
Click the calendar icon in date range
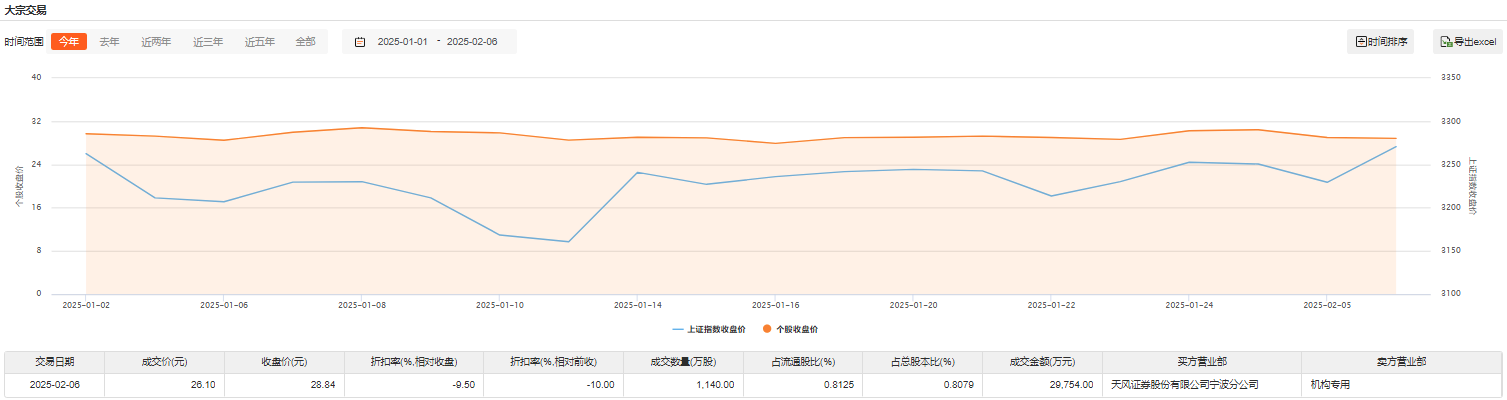[x=360, y=42]
